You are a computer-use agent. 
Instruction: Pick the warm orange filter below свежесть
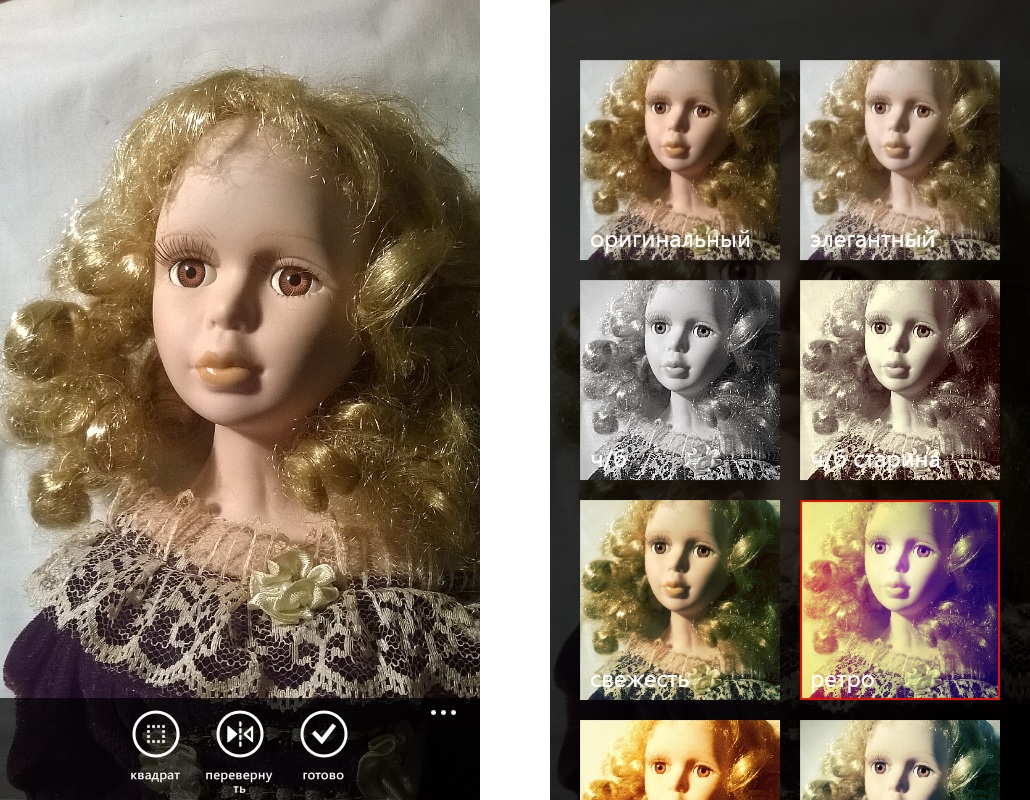pos(680,760)
